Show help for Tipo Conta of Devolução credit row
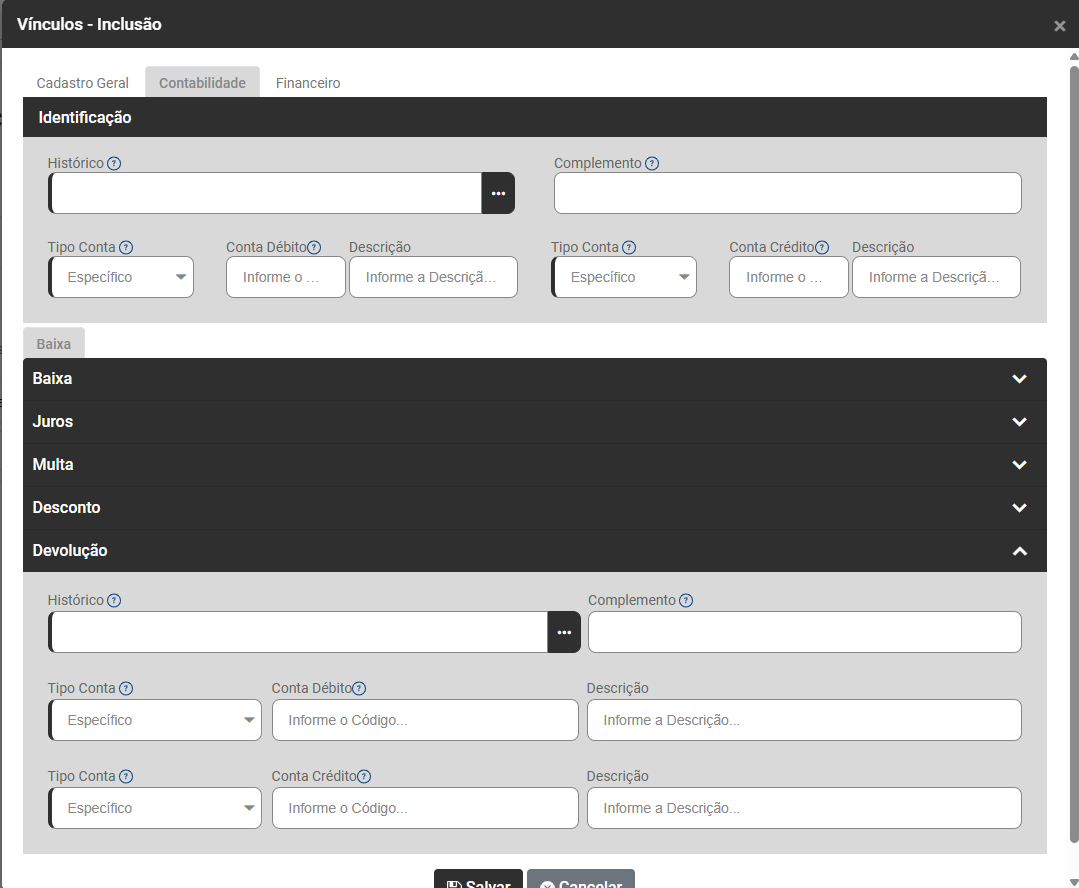The height and width of the screenshot is (888, 1079). 126,776
